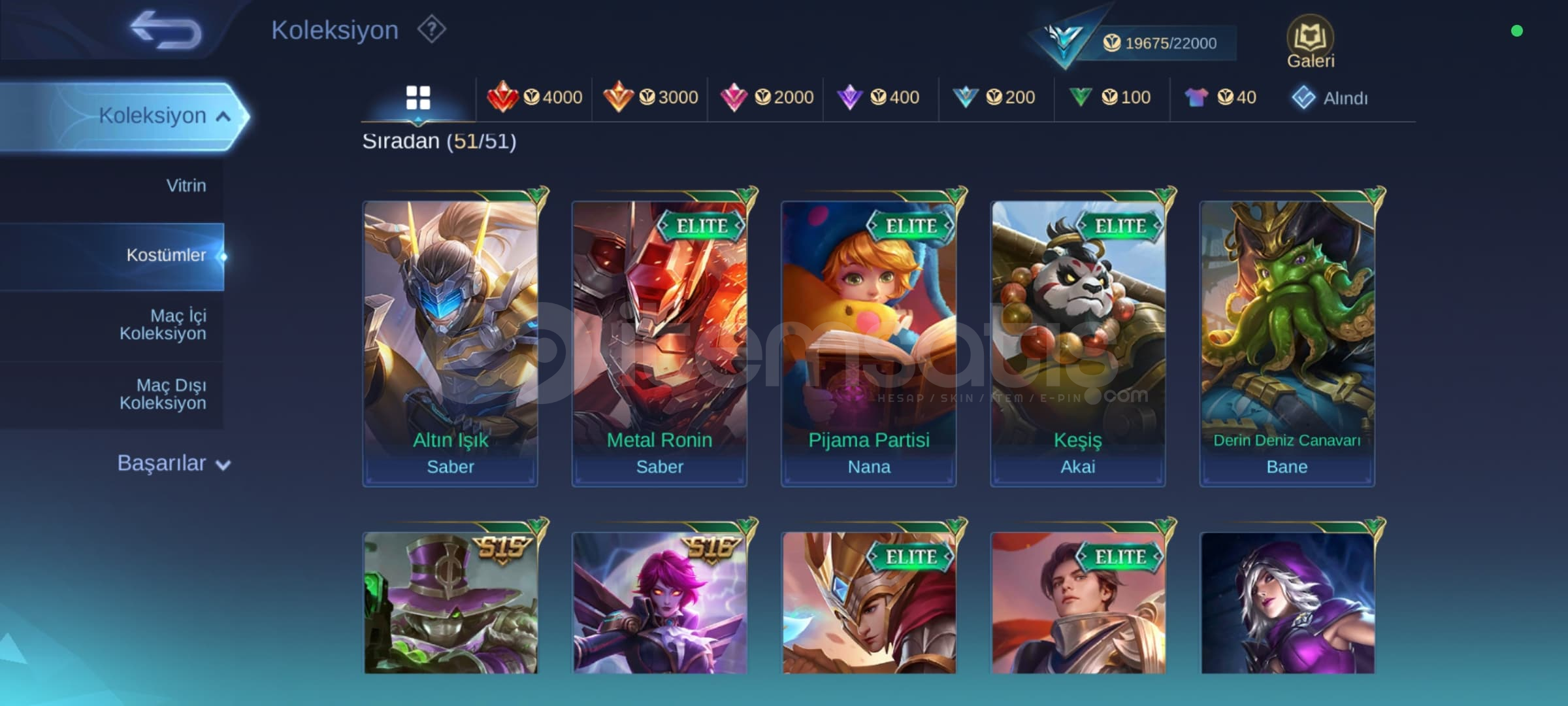
Task: Open the Galeri book icon
Action: [1310, 42]
